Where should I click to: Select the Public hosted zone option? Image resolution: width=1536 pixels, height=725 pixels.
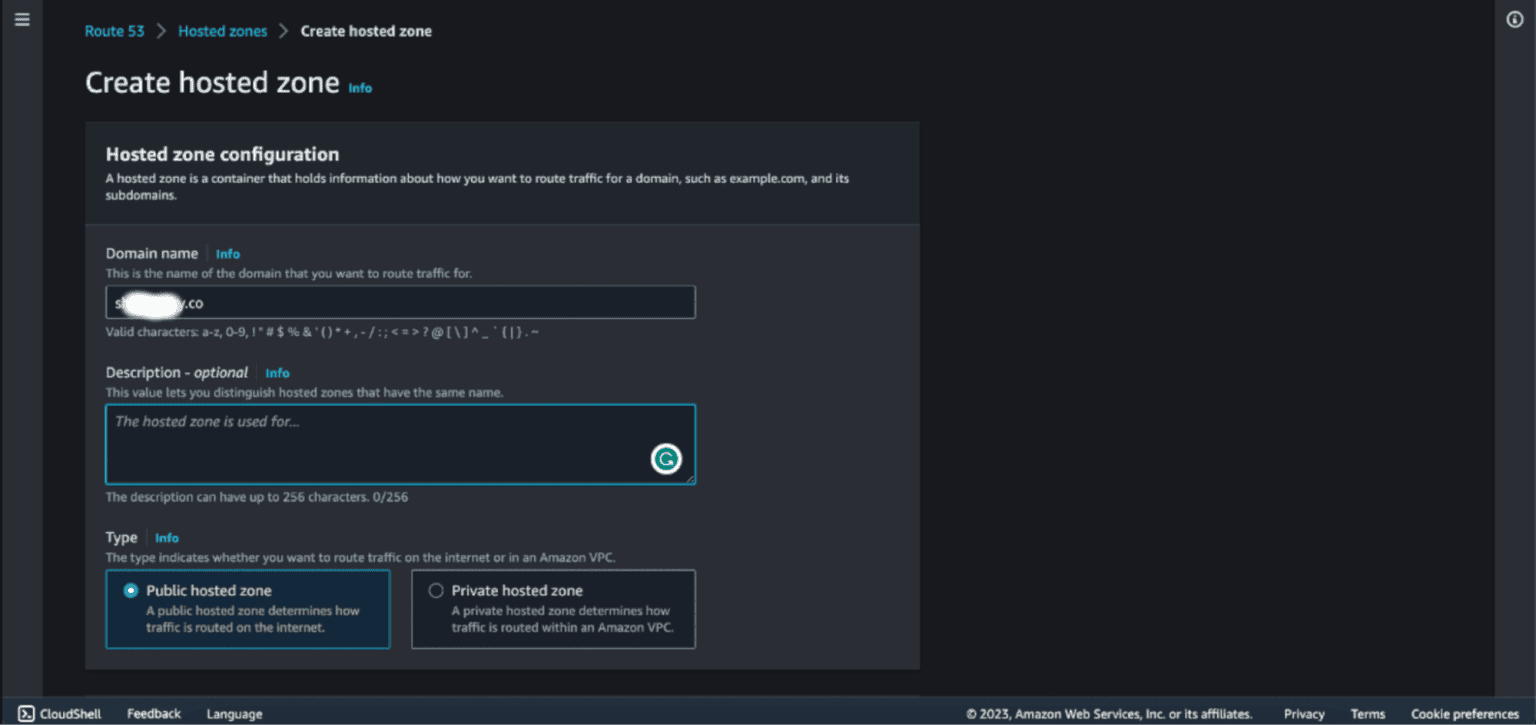coord(130,590)
